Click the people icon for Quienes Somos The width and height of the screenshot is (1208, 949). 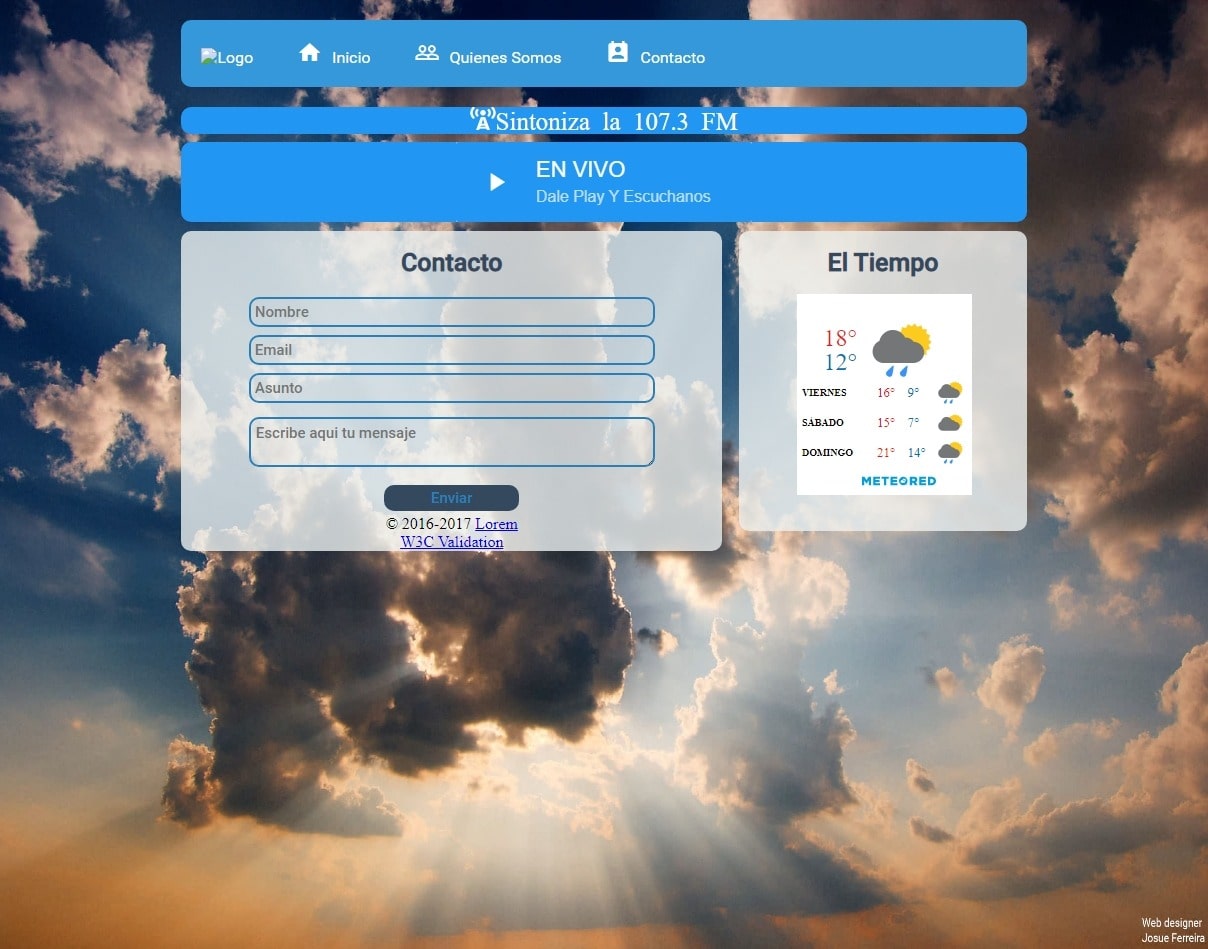tap(427, 53)
